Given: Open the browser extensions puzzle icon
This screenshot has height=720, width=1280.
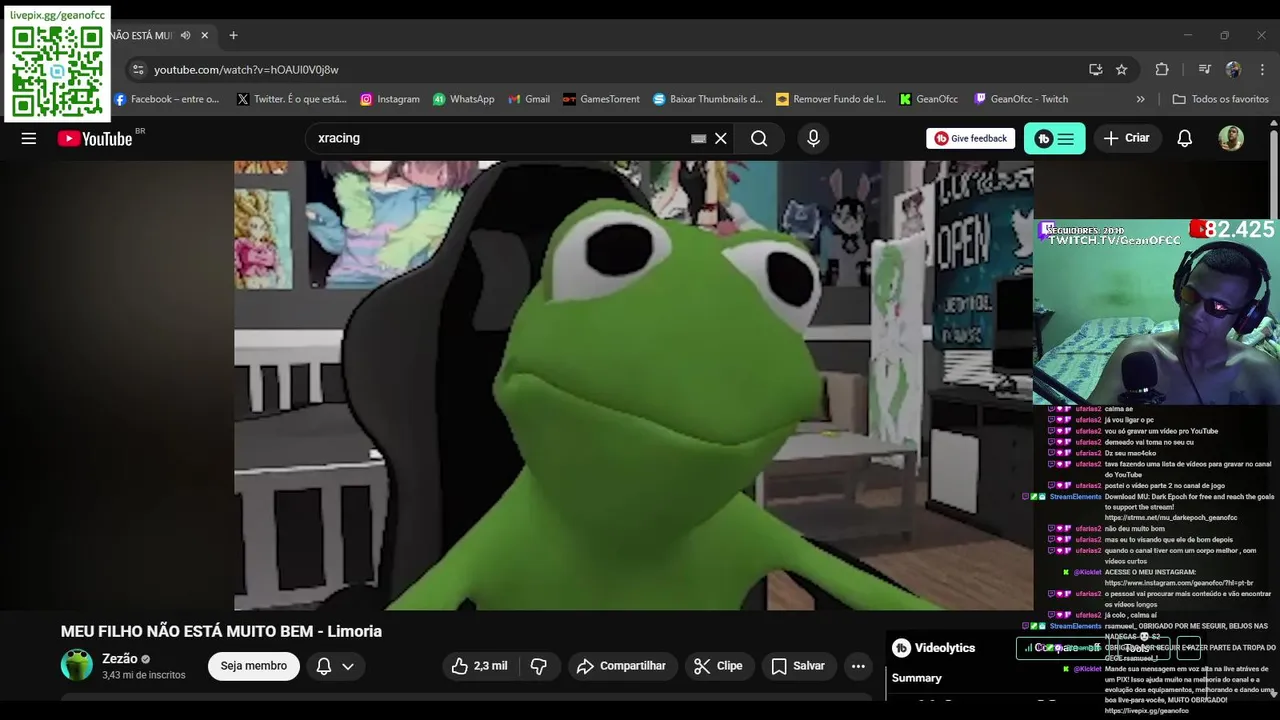Looking at the screenshot, I should click(x=1162, y=70).
